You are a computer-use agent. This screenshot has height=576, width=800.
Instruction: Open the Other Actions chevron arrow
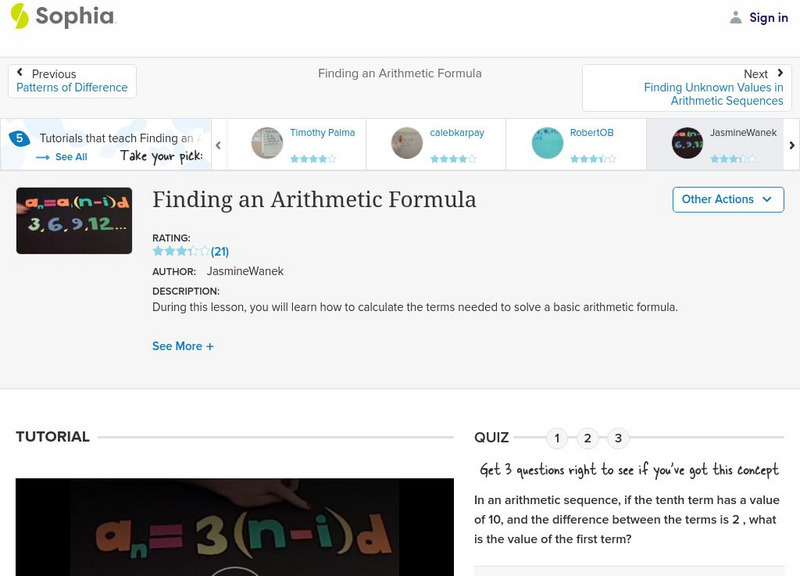click(766, 199)
